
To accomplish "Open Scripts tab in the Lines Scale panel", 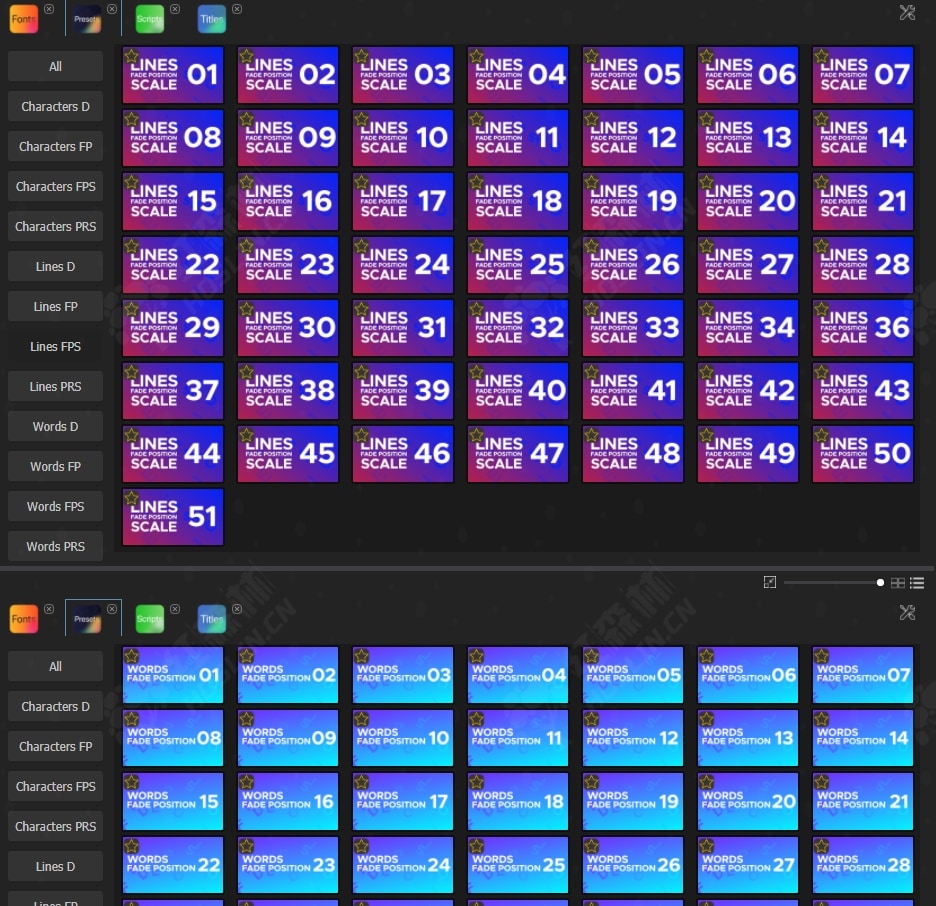I will click(149, 19).
